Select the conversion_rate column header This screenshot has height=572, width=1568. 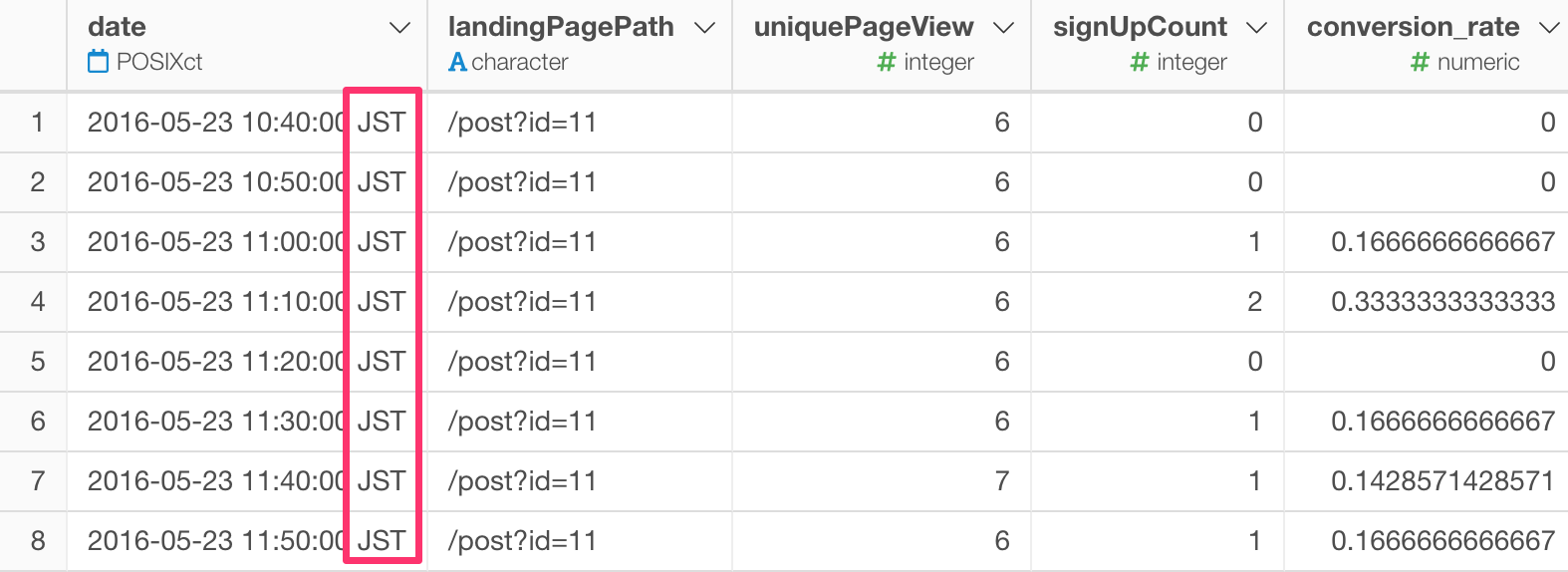[x=1413, y=27]
